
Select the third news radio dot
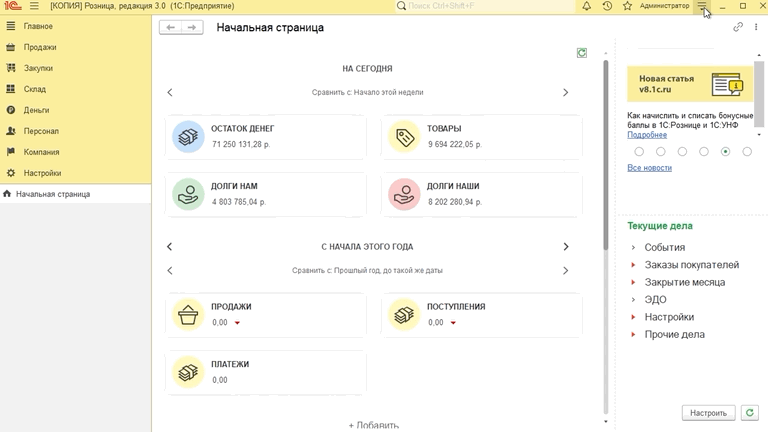tap(682, 152)
